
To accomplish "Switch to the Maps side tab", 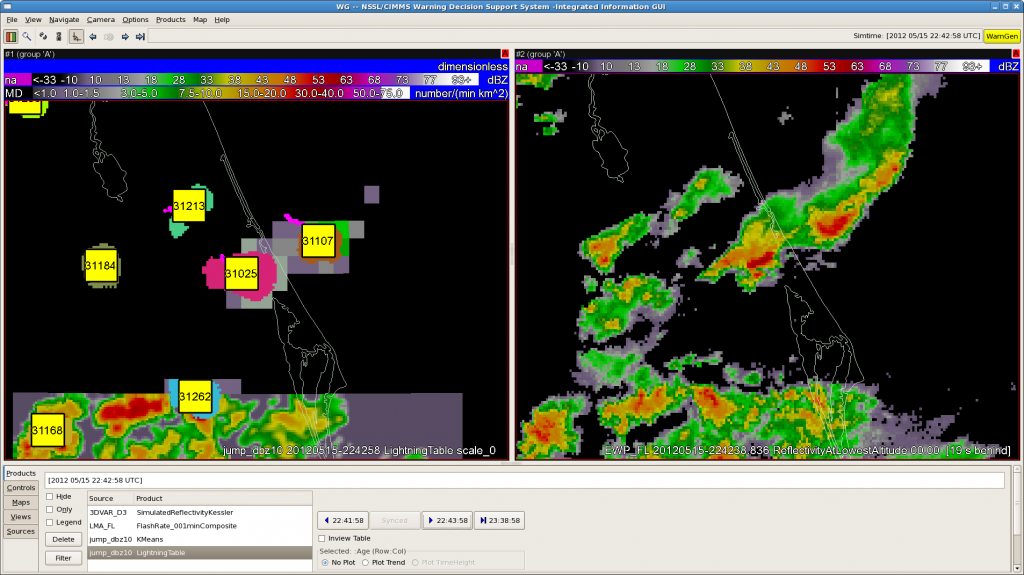I will click(x=21, y=502).
